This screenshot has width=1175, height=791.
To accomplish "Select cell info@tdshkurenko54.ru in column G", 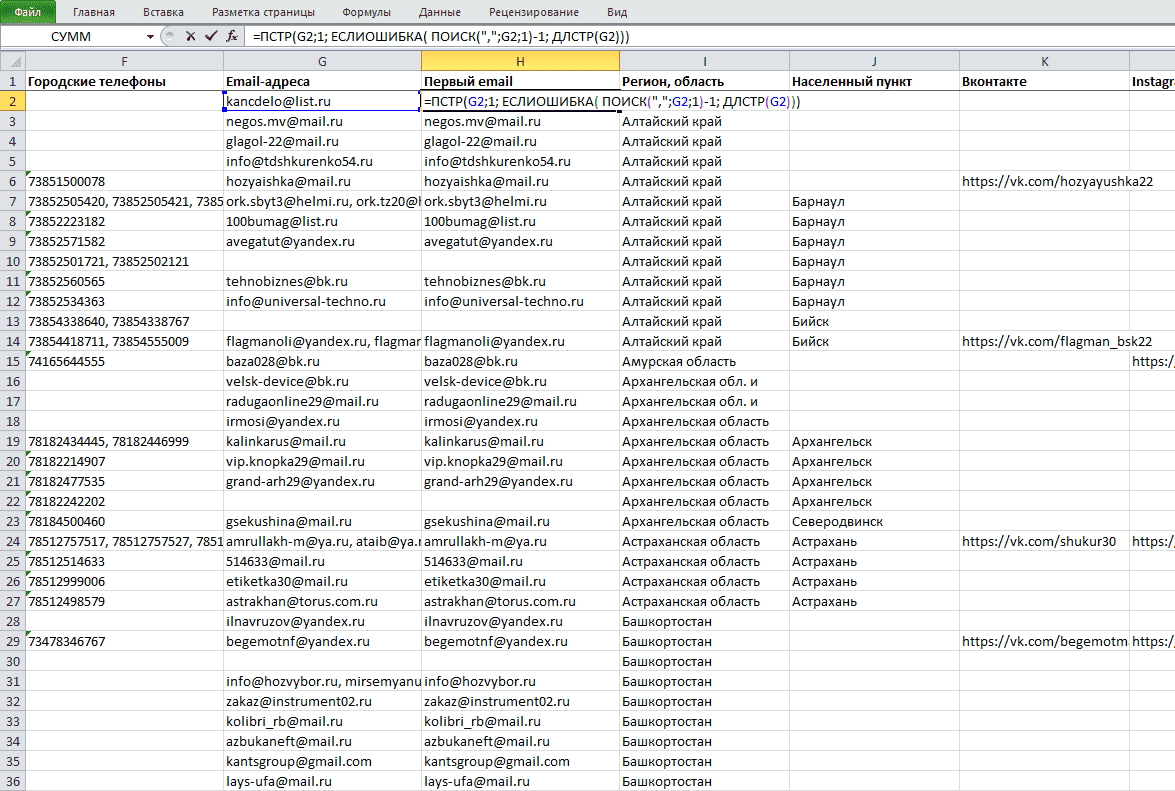I will [x=322, y=161].
